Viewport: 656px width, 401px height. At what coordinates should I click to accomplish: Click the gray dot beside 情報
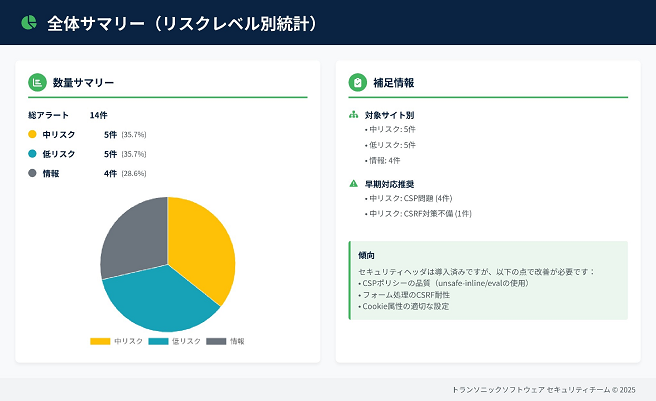pyautogui.click(x=32, y=173)
